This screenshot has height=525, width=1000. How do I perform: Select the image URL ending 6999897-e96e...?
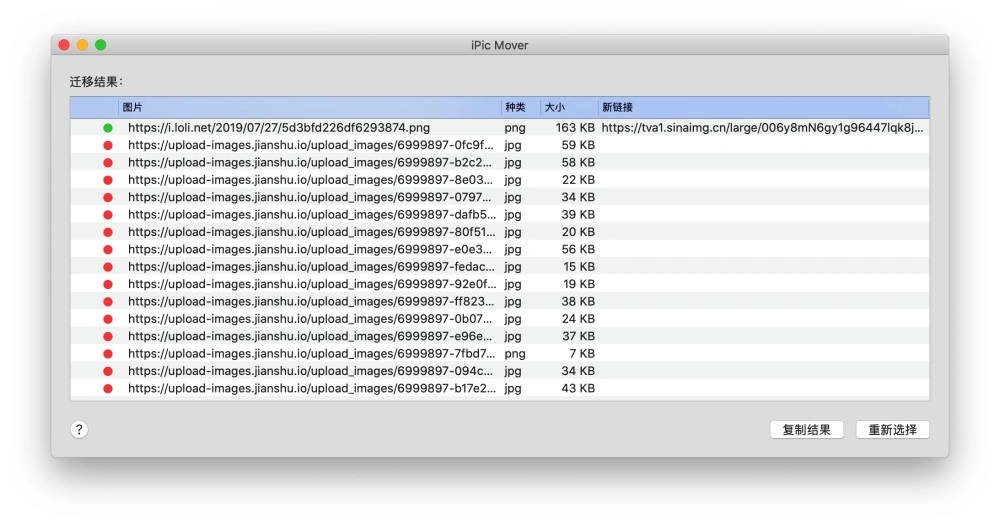click(310, 336)
